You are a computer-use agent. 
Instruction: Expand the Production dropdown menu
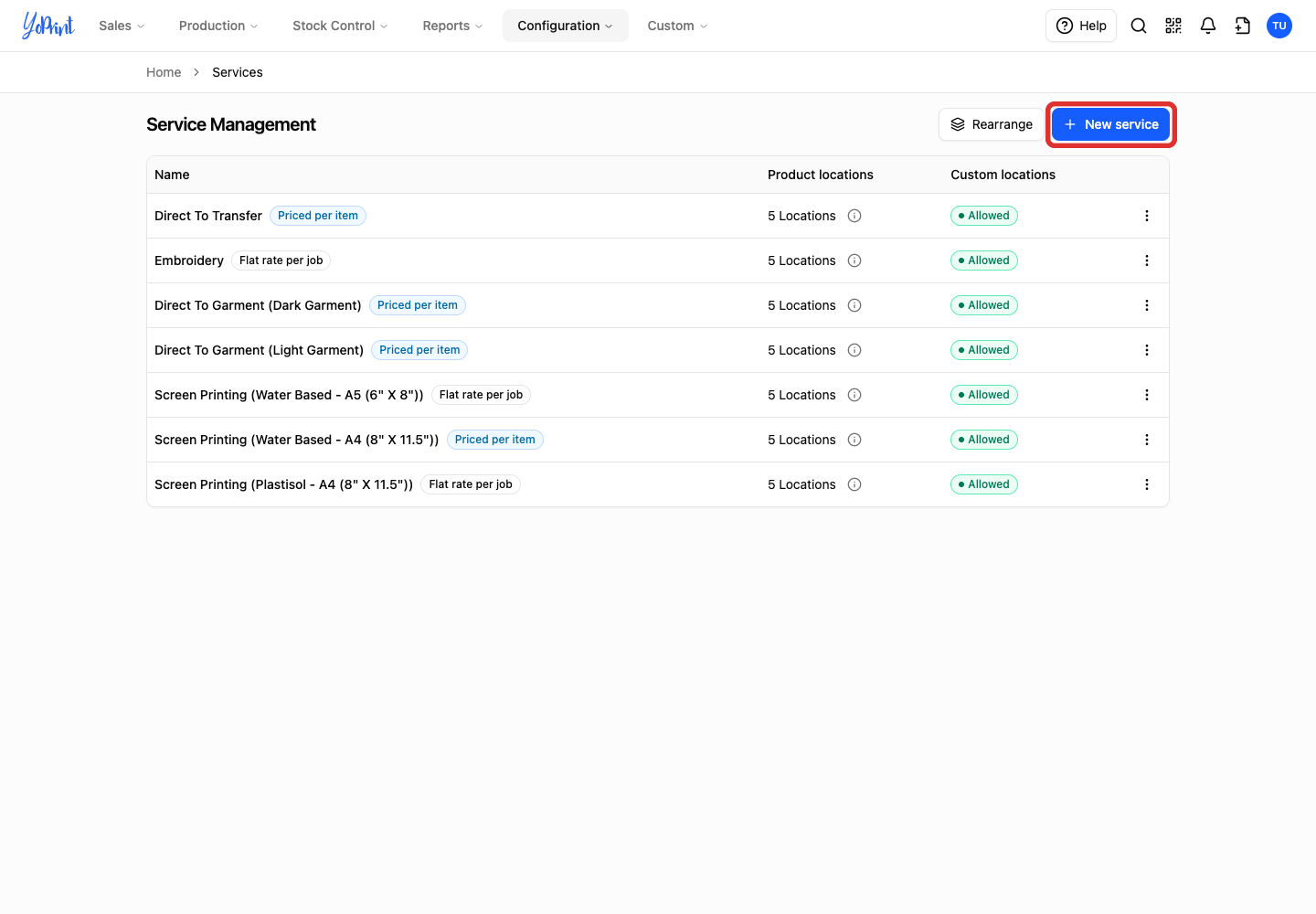218,26
